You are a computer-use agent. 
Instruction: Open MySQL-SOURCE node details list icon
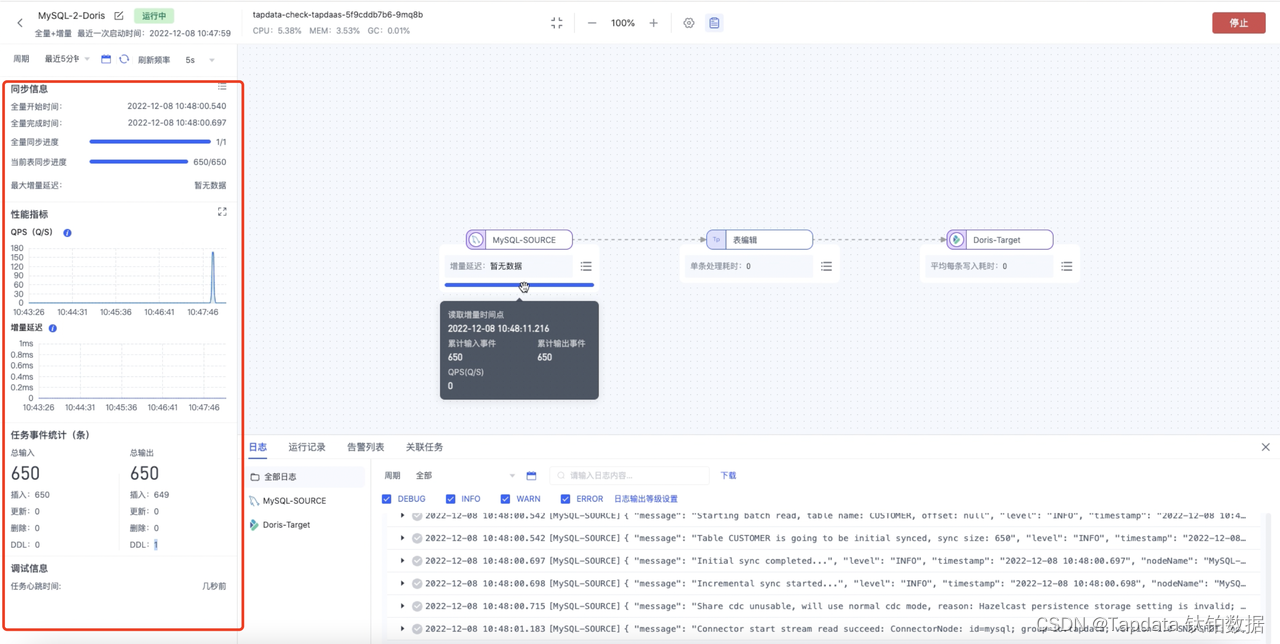pyautogui.click(x=586, y=266)
